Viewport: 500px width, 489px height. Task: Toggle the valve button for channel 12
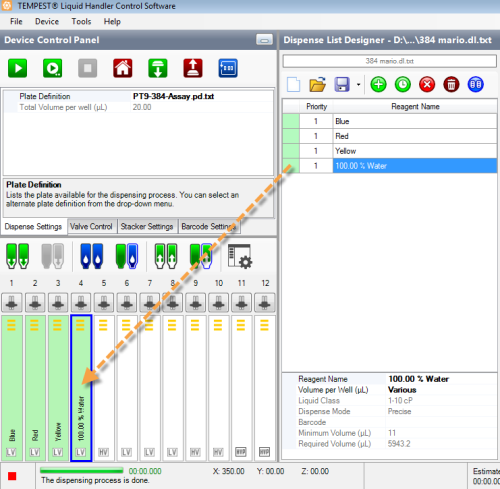coord(265,303)
